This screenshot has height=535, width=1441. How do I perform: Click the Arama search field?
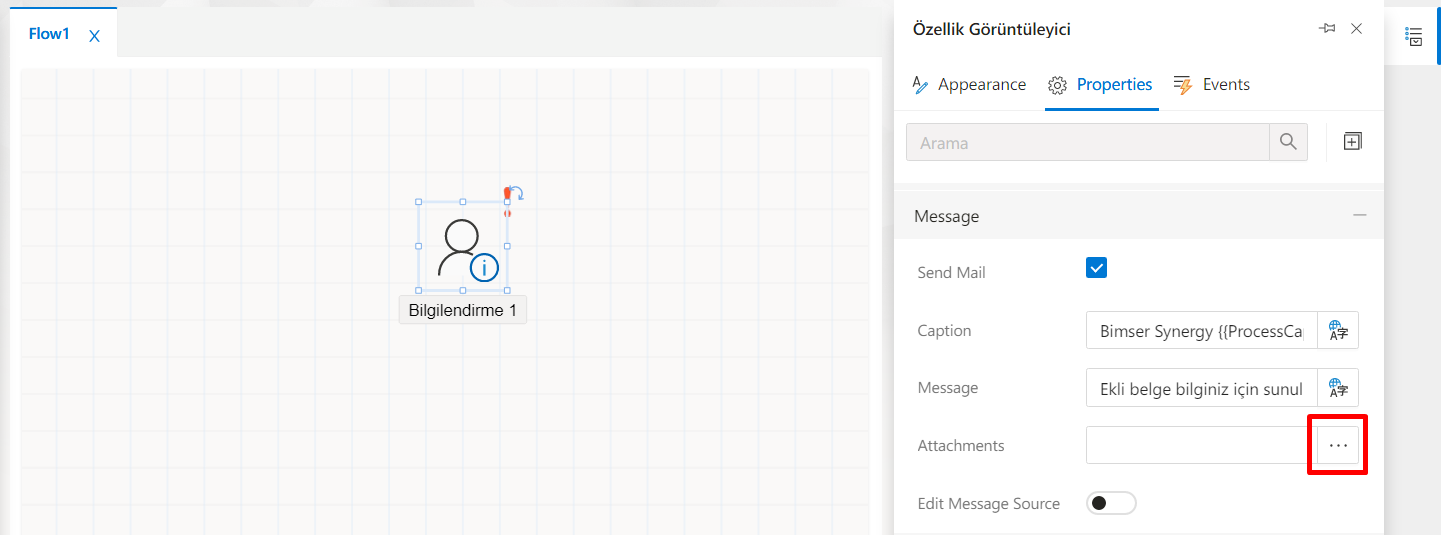pyautogui.click(x=1087, y=142)
